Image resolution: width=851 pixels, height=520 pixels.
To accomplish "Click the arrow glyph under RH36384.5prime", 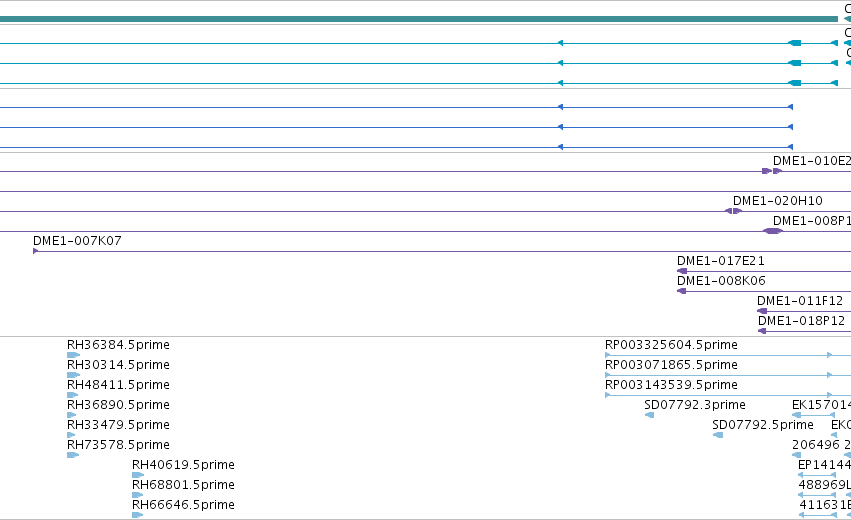I will point(73,355).
